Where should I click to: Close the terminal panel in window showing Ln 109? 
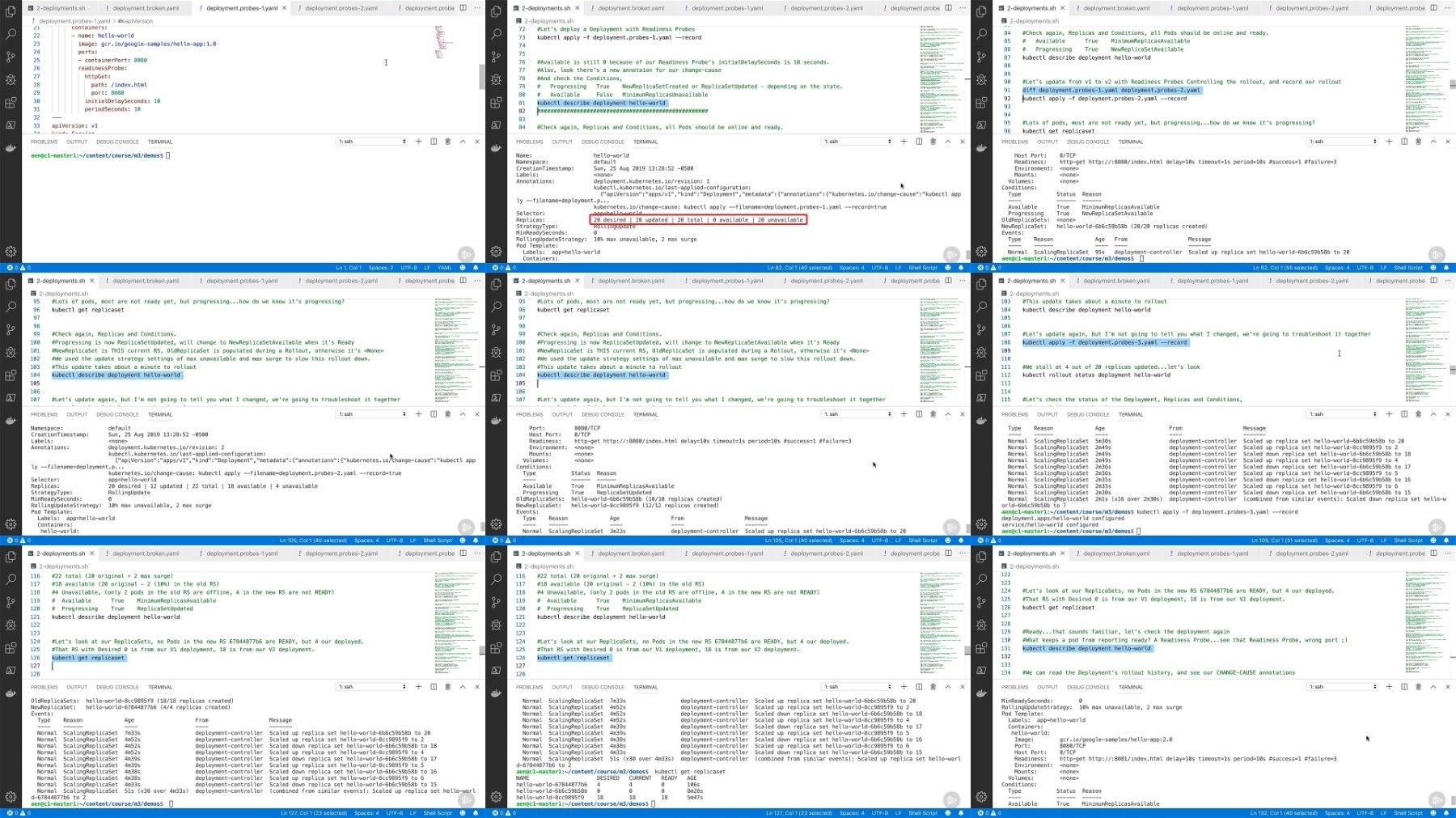(1448, 414)
